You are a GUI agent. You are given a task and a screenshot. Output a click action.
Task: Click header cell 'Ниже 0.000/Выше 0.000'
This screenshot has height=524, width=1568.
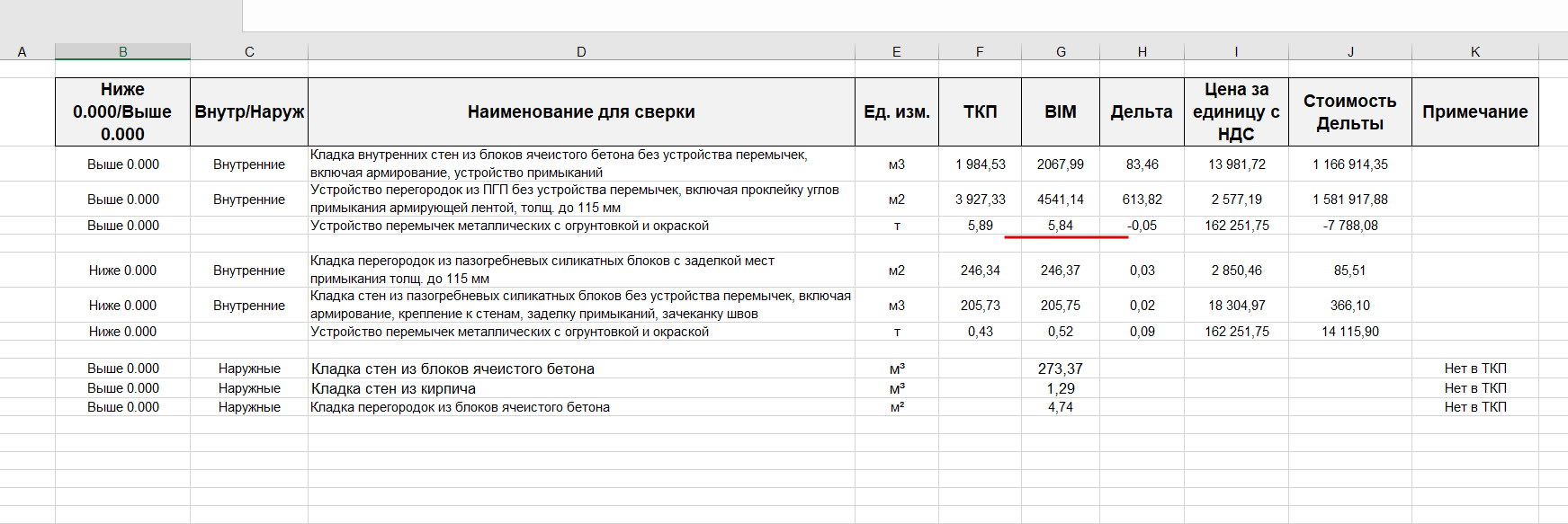point(122,111)
